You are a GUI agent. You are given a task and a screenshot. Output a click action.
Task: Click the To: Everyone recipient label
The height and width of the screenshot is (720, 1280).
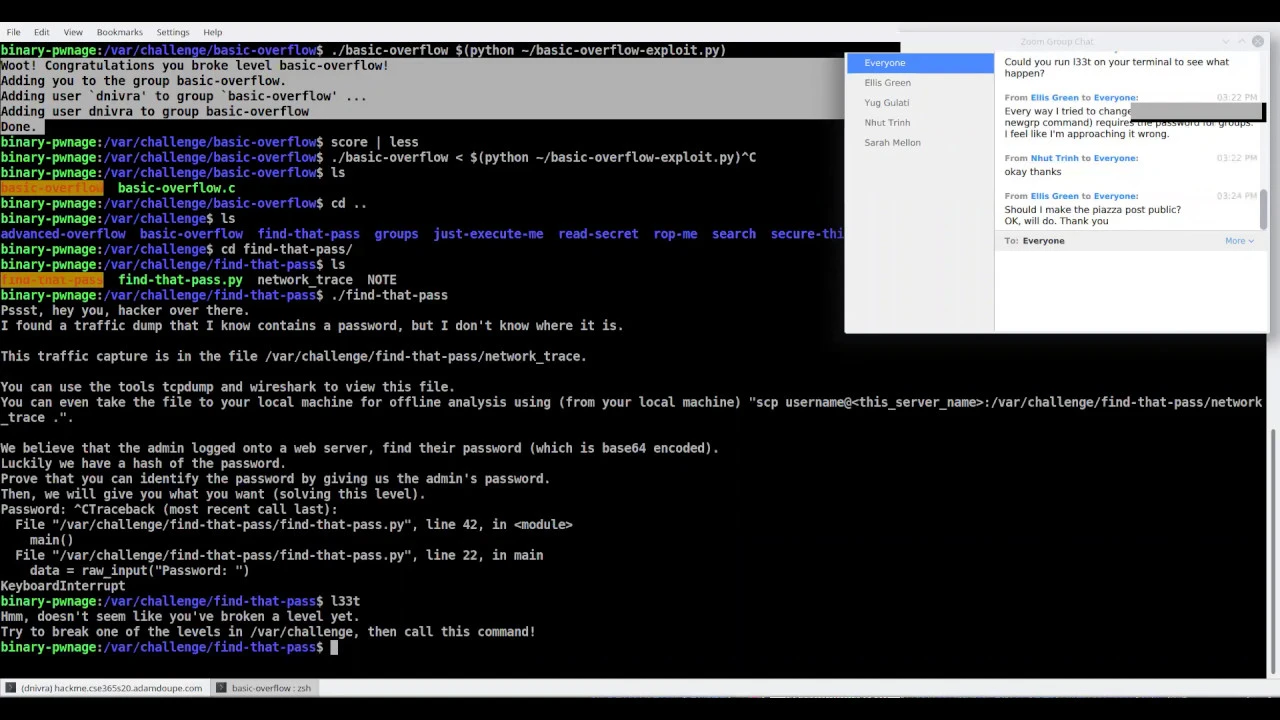click(x=1035, y=241)
